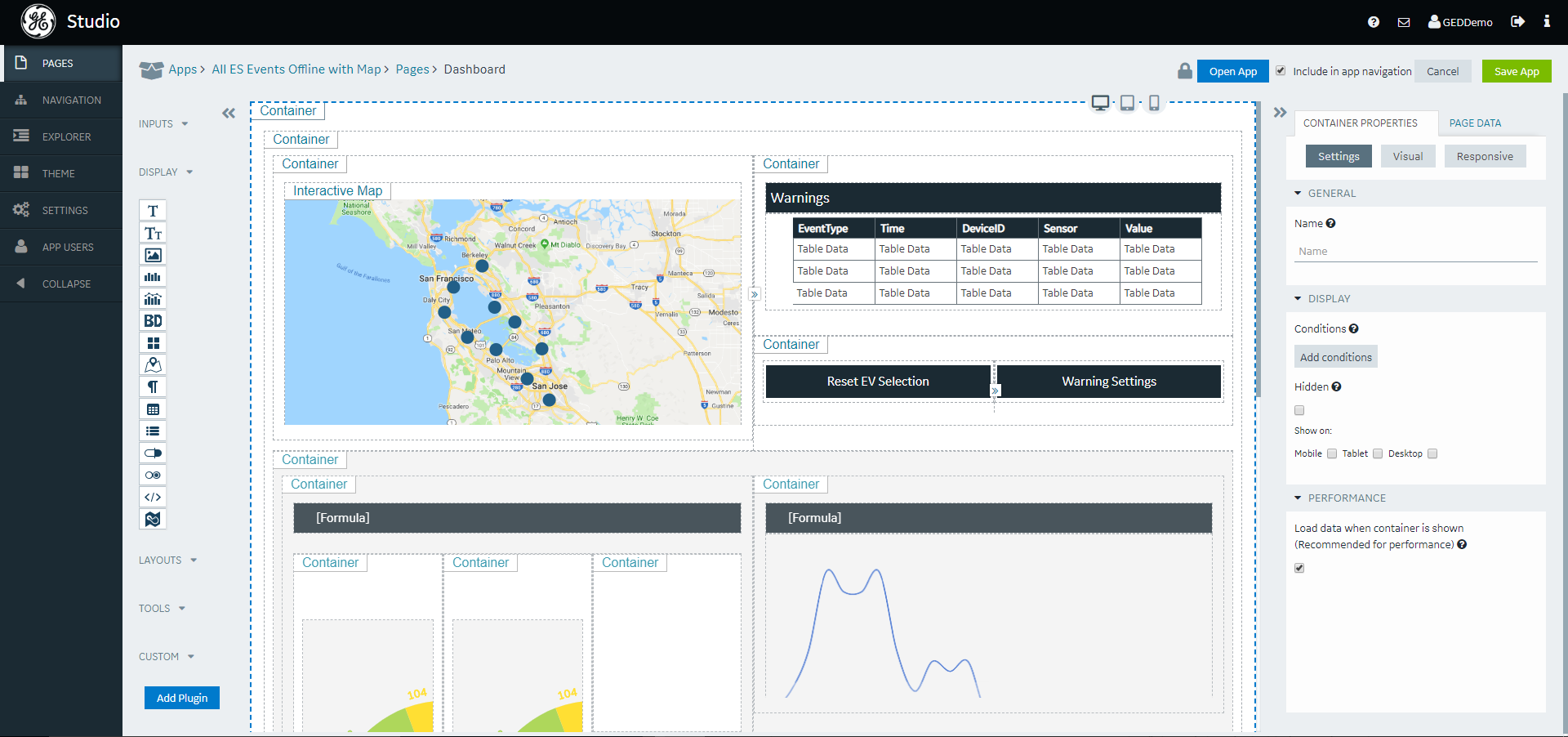
Task: Switch to mobile phone preview mode
Action: pos(1154,103)
